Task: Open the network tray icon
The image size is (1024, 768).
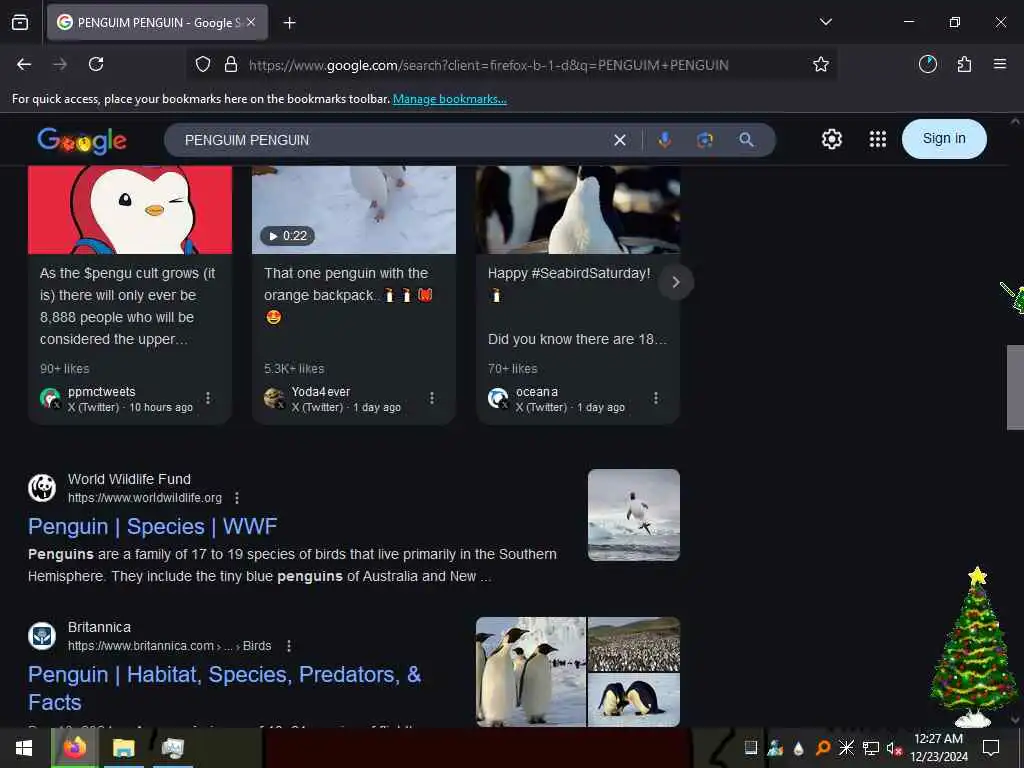Action: pyautogui.click(x=870, y=748)
